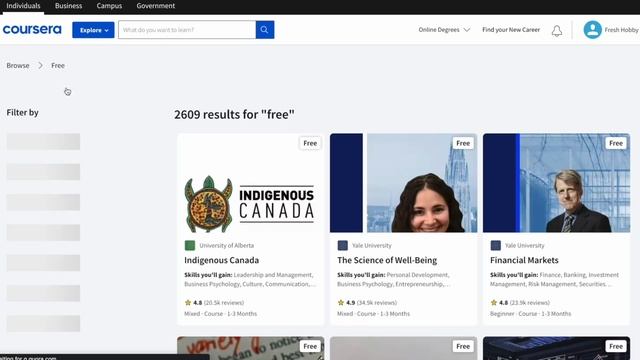Screen dimensions: 640x360
Task: Open The Science of Well-Being course title
Action: (x=387, y=260)
